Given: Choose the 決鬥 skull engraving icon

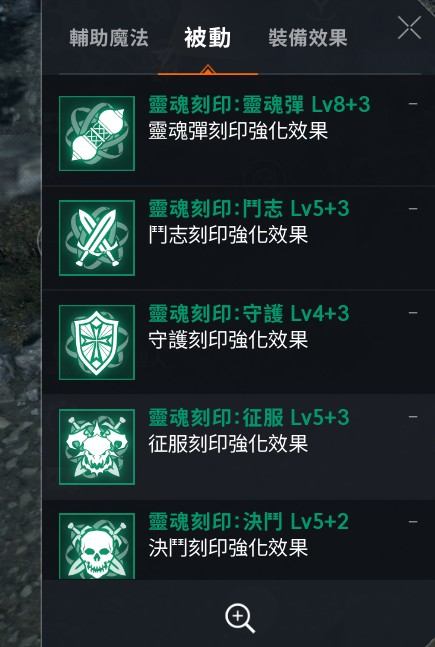Looking at the screenshot, I should tap(97, 545).
